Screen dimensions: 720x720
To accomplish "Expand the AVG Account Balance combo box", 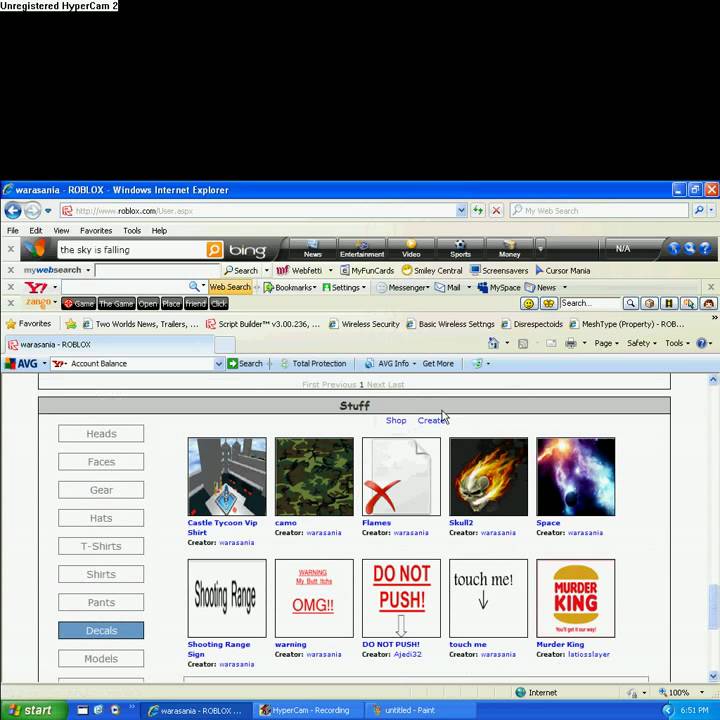I will tap(219, 364).
